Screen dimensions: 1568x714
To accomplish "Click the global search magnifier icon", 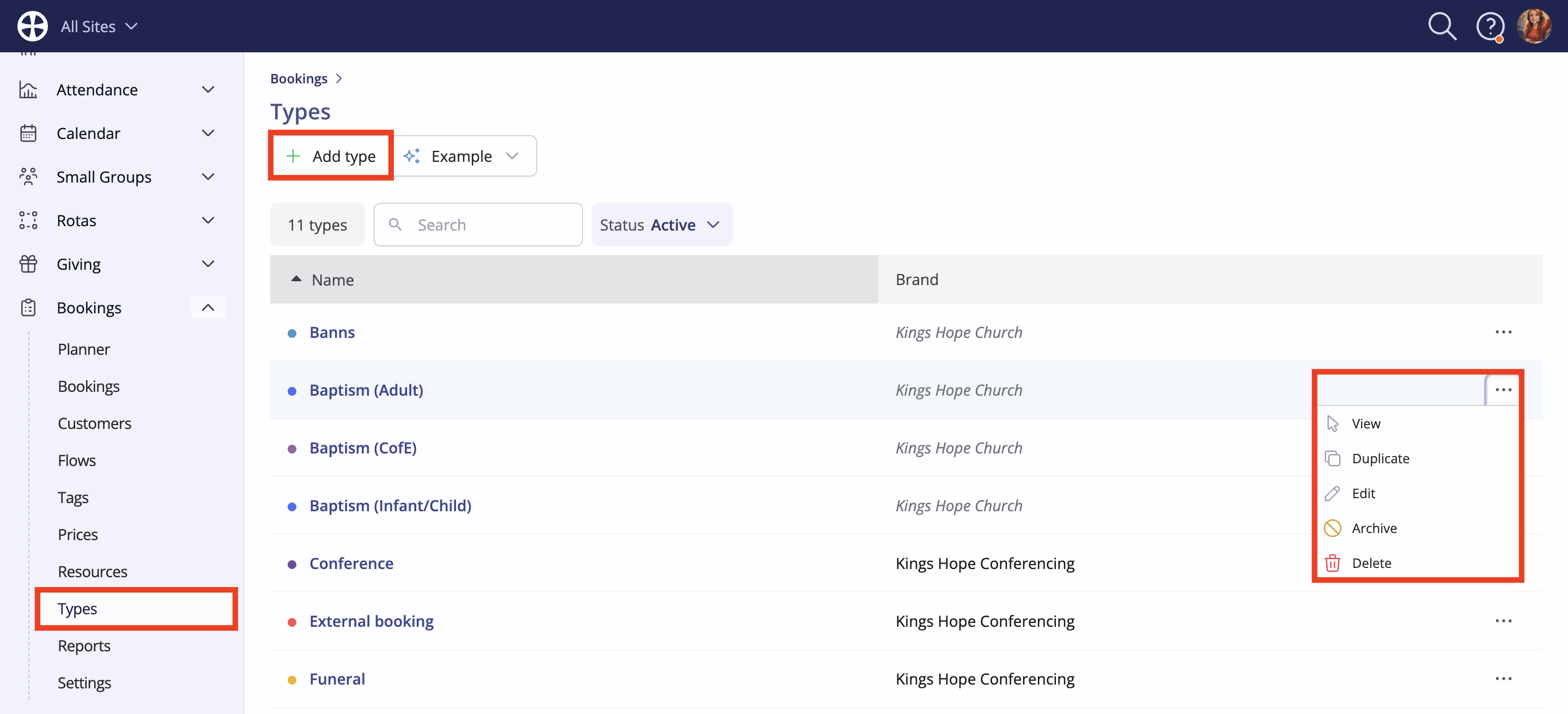I will click(x=1442, y=26).
